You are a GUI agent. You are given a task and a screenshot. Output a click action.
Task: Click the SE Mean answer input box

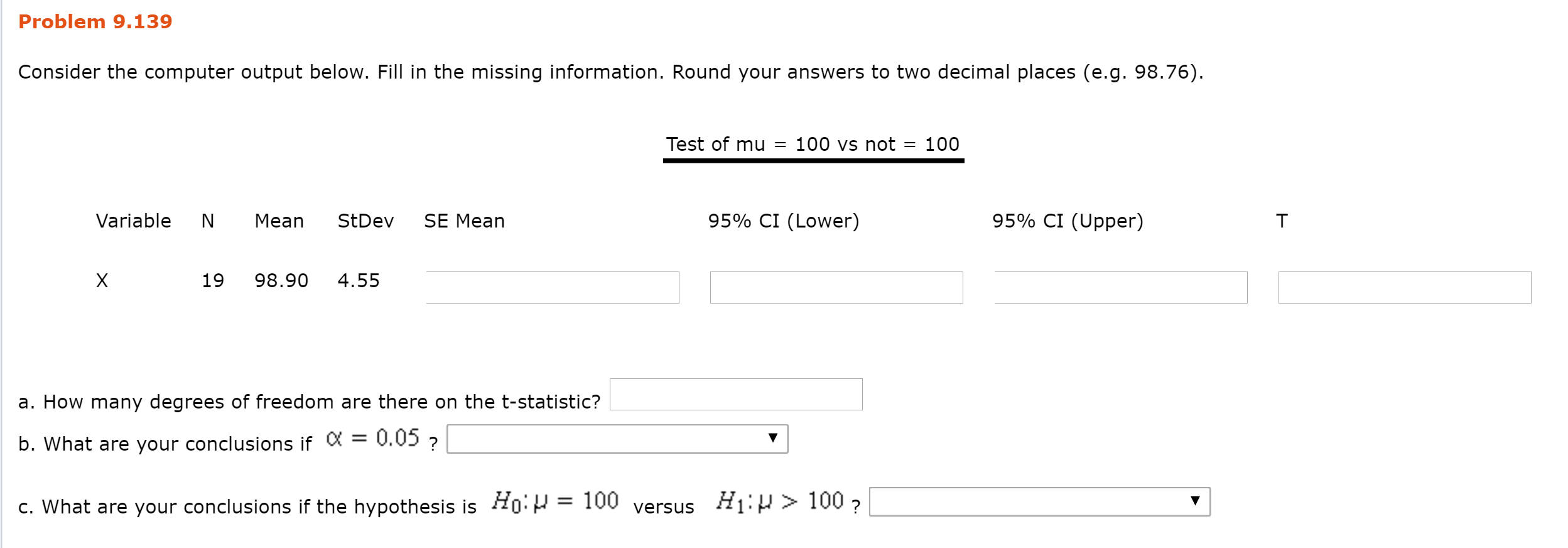(553, 287)
